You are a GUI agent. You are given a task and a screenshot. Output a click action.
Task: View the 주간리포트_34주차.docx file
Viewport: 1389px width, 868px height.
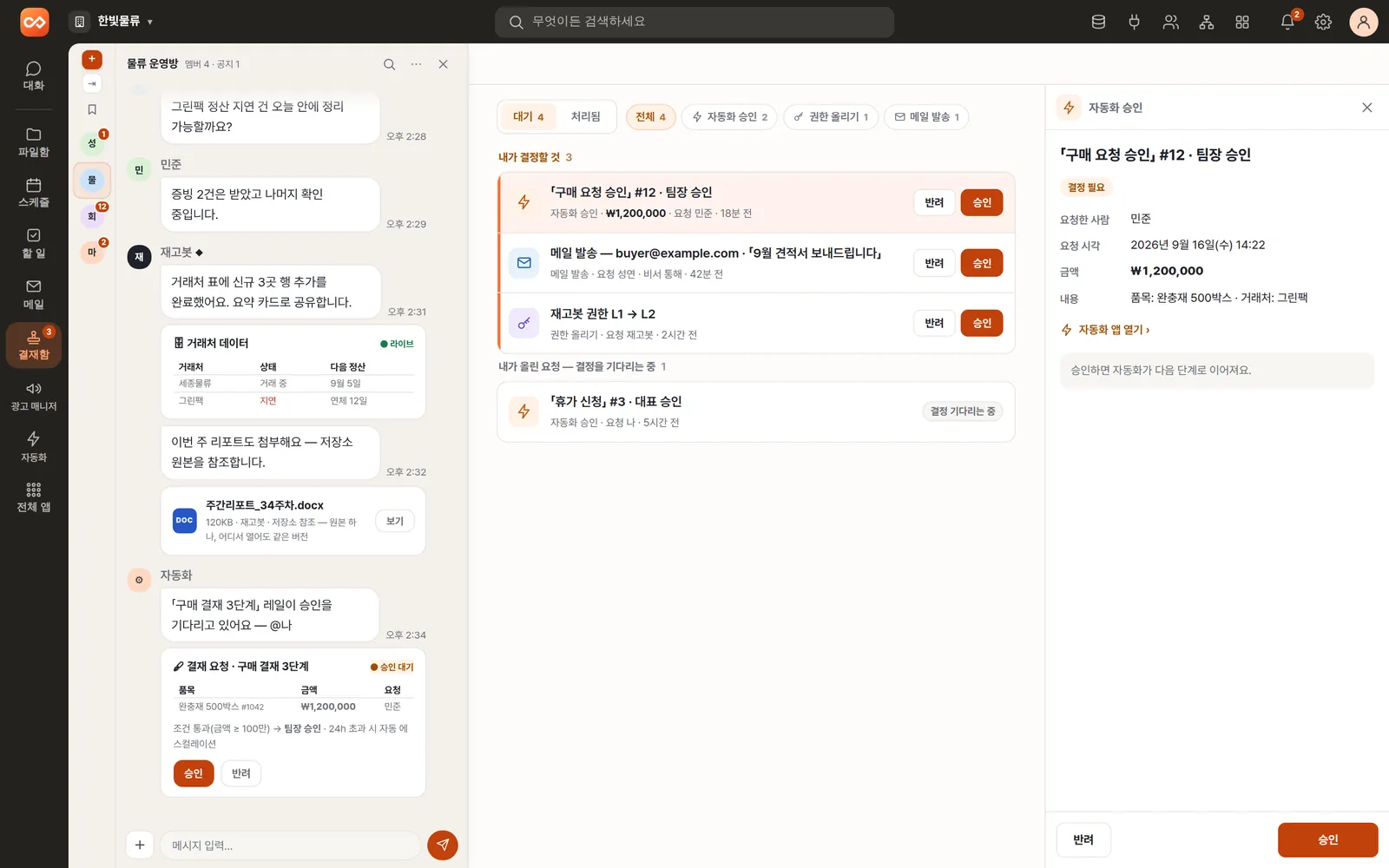tap(395, 521)
